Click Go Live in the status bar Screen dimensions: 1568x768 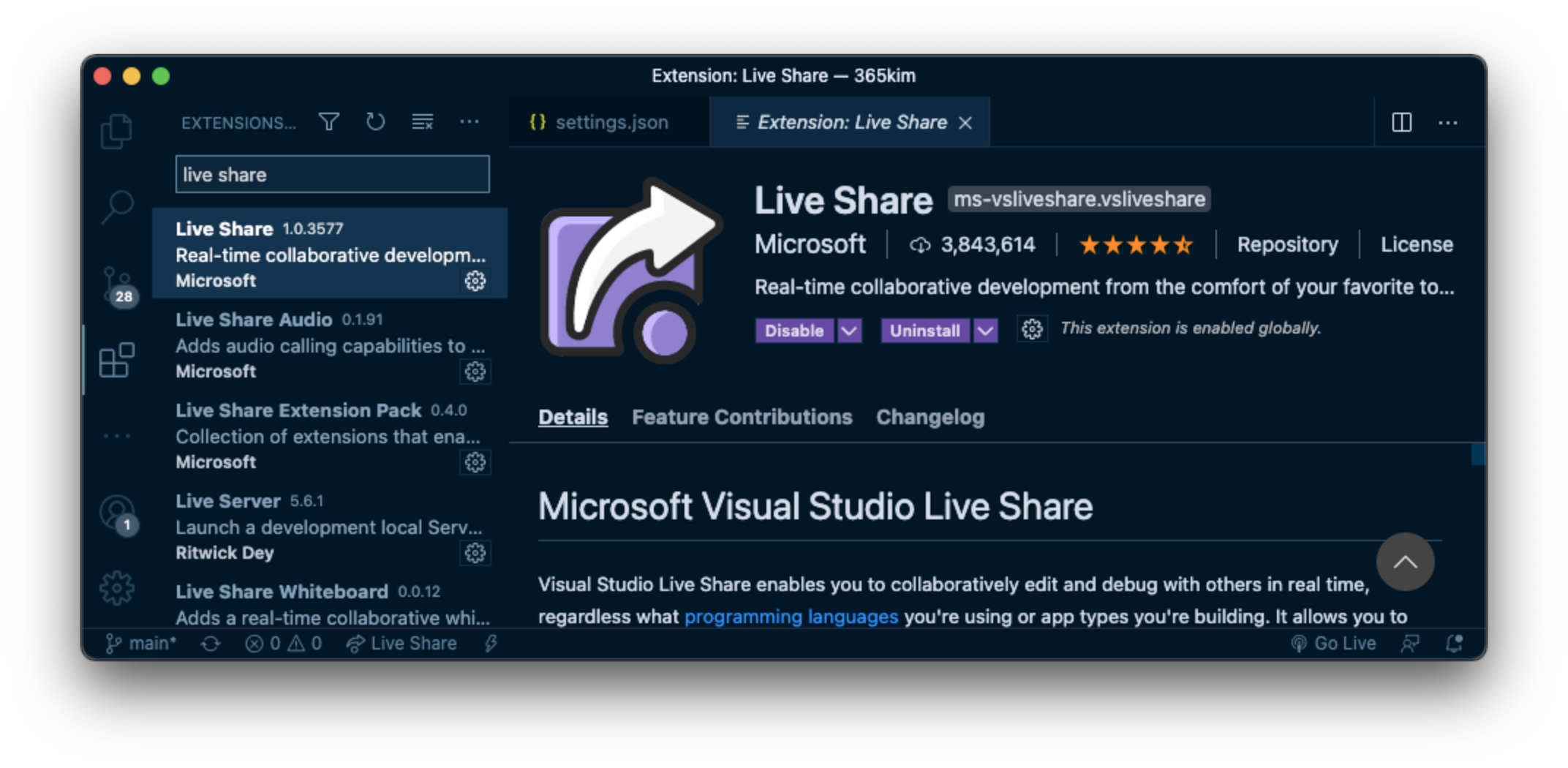1333,644
